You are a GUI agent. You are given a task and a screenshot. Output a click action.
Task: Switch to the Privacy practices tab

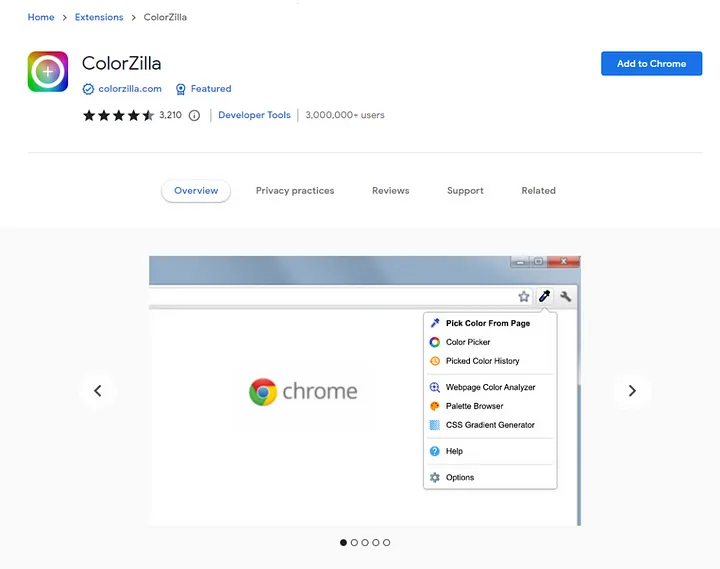point(295,191)
